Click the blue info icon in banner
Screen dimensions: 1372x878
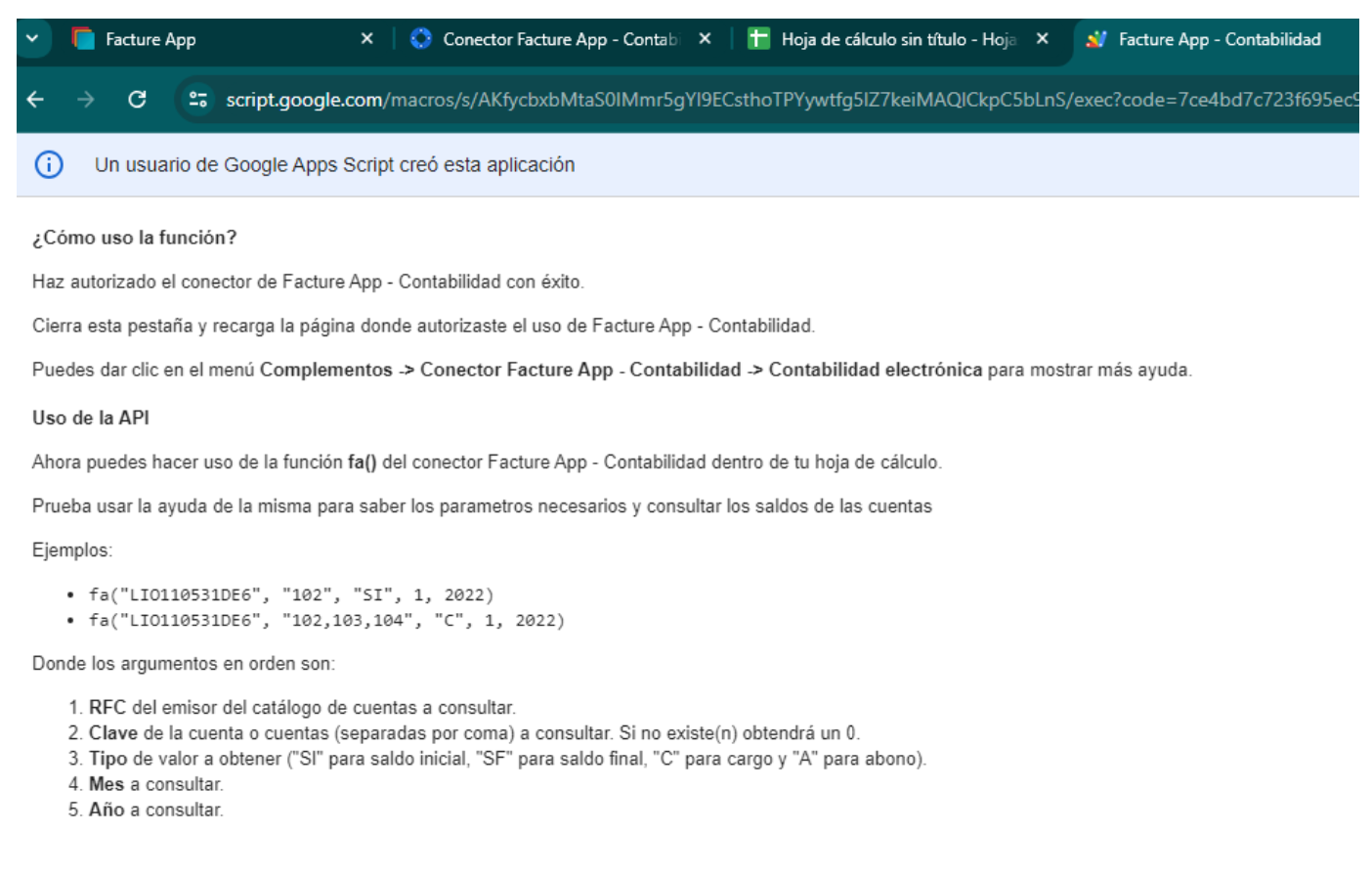click(49, 165)
